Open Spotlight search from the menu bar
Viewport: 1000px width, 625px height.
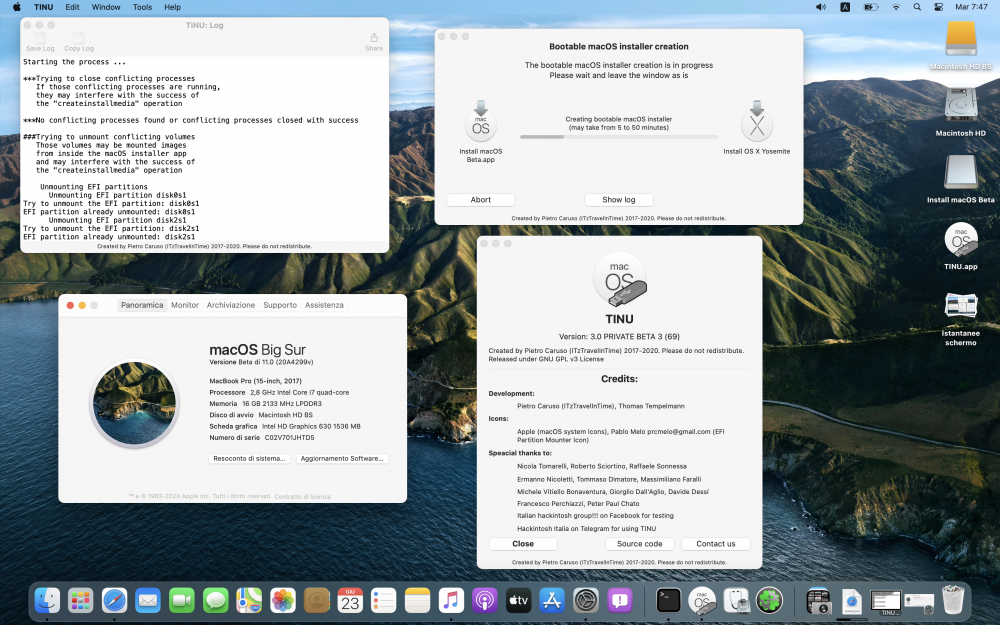tap(917, 7)
